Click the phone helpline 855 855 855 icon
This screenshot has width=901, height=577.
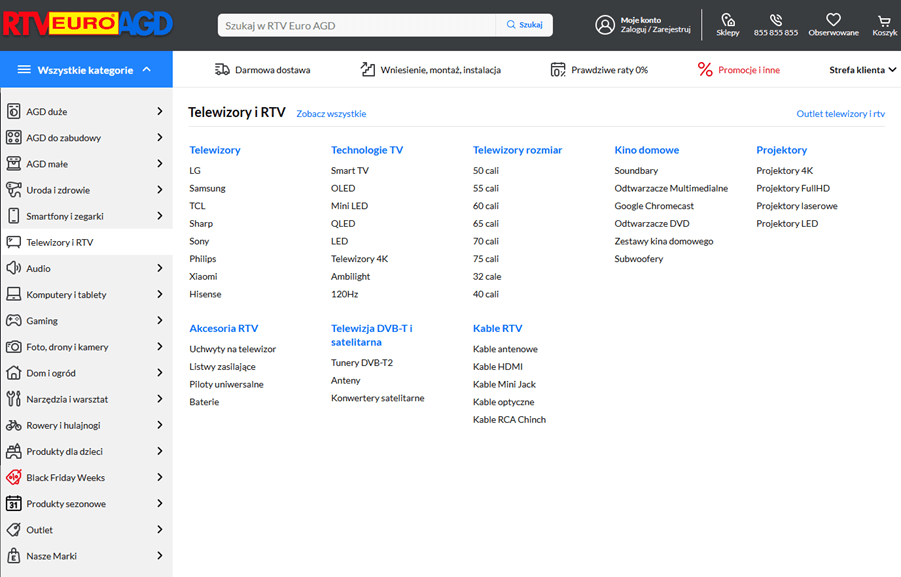[775, 20]
